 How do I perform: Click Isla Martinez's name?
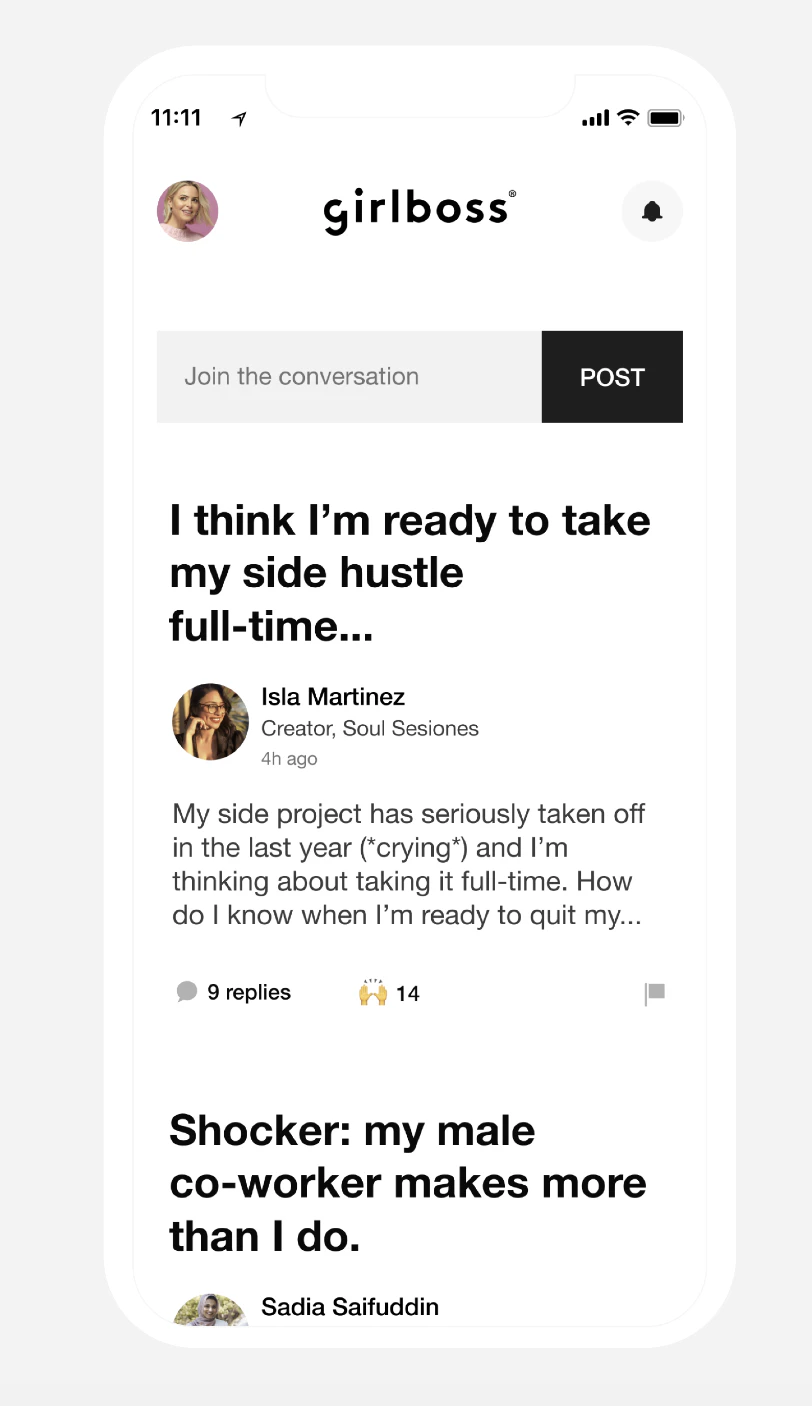click(x=332, y=697)
